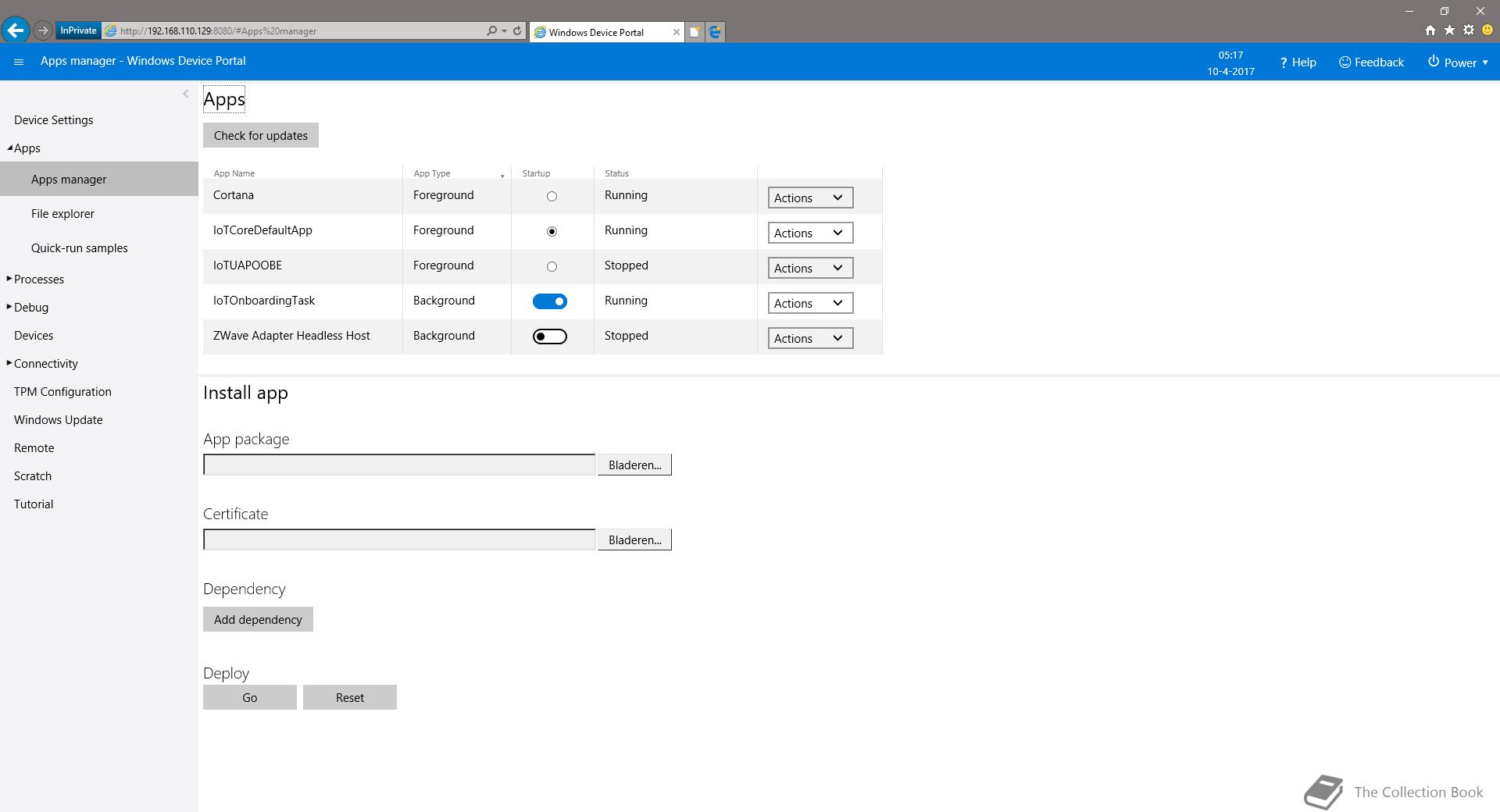Open the hamburger navigation menu
1500x812 pixels.
[x=19, y=62]
